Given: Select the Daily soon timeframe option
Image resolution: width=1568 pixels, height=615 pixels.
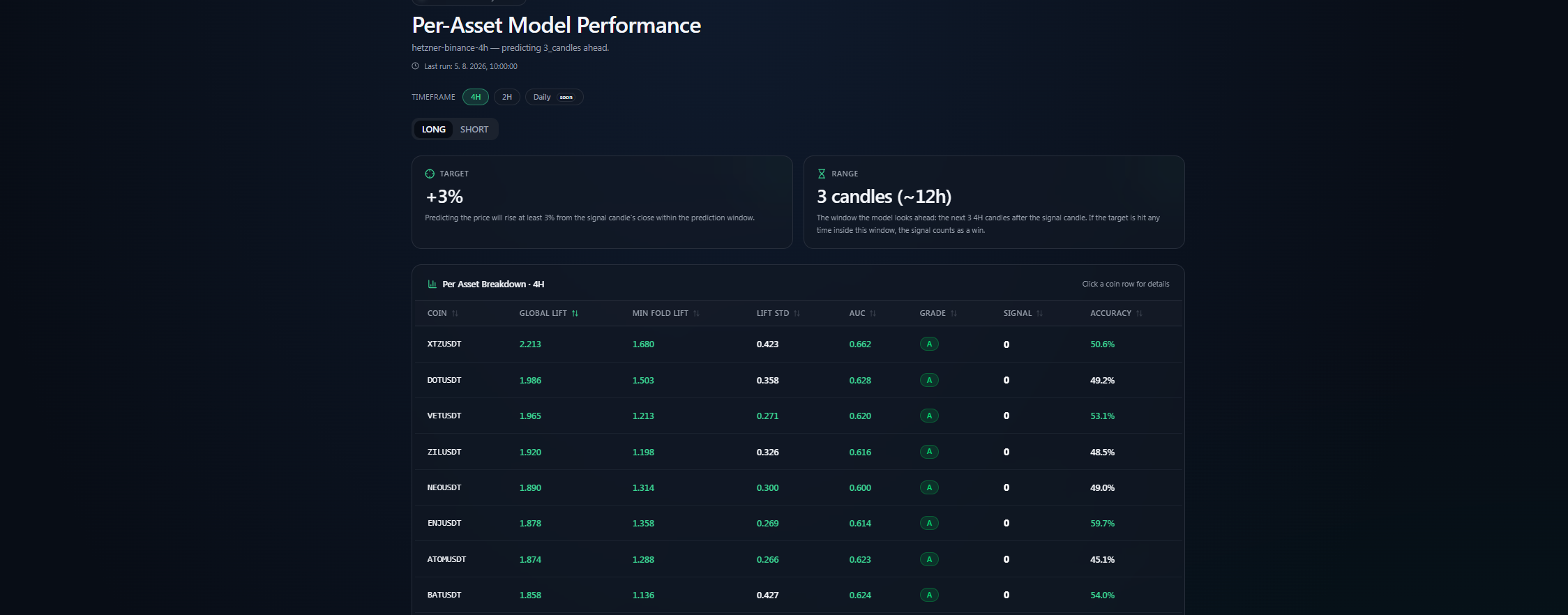Looking at the screenshot, I should point(554,97).
